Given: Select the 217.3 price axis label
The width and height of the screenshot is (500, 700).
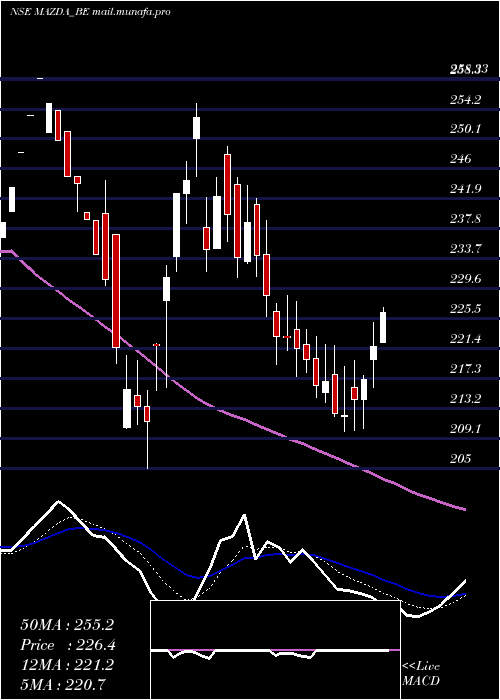Looking at the screenshot, I should (465, 369).
